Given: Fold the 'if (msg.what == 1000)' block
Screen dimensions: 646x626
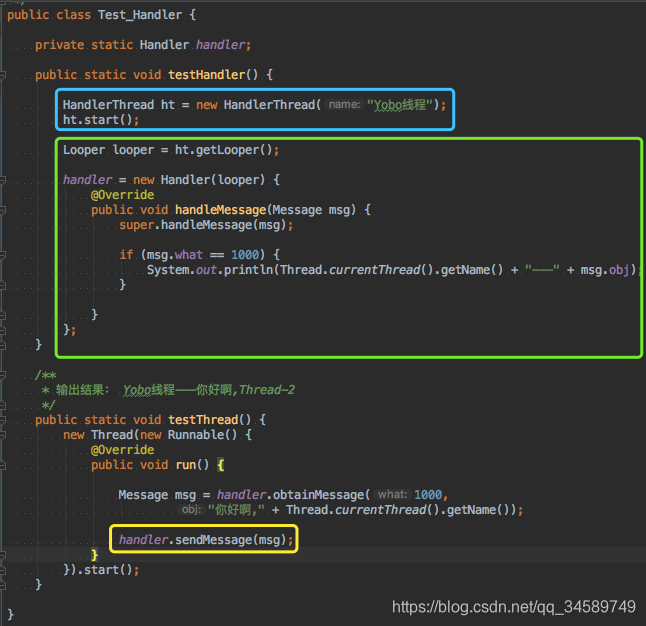Looking at the screenshot, I should [x=2, y=255].
